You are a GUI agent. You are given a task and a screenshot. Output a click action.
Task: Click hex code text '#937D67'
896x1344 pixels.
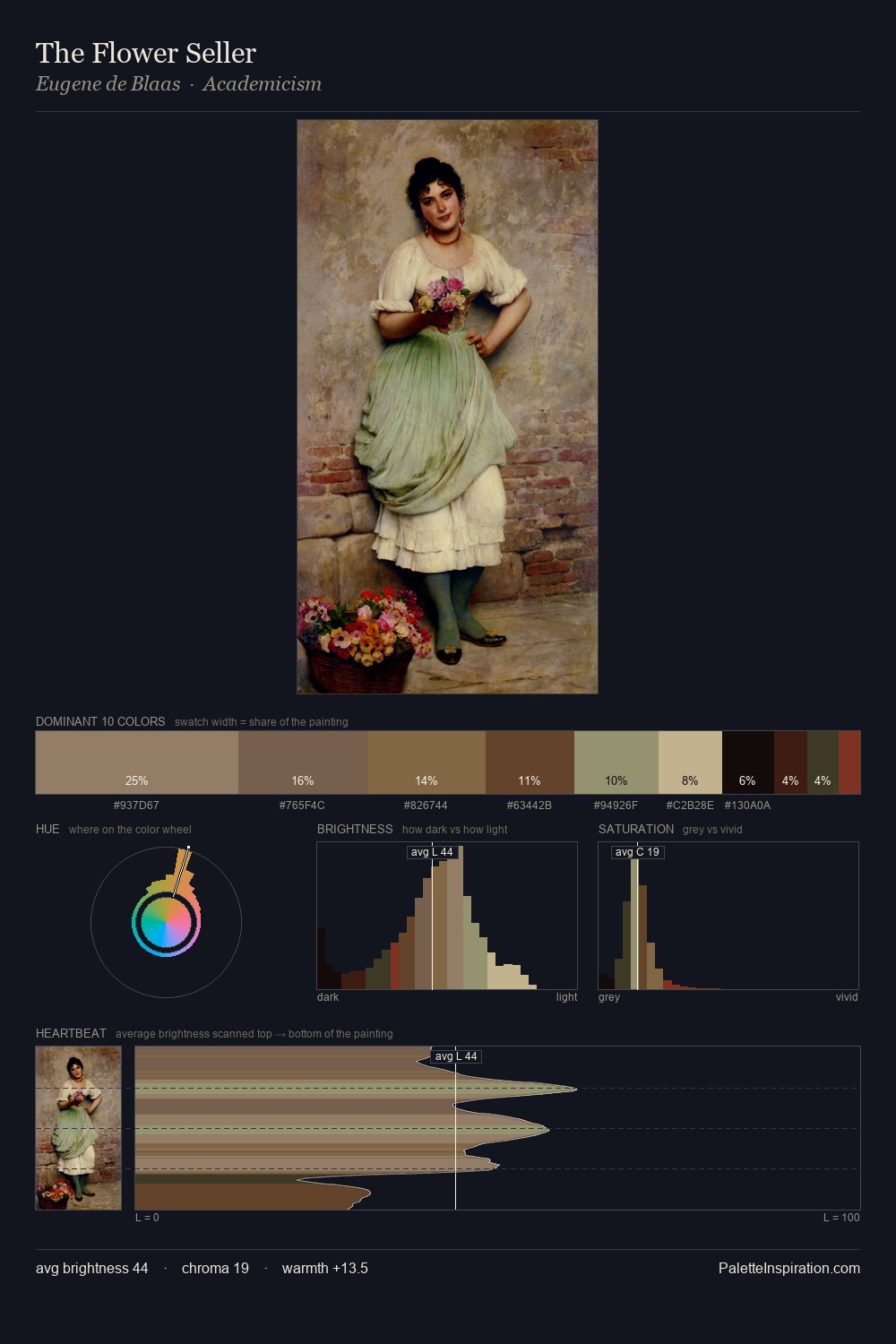pos(136,806)
